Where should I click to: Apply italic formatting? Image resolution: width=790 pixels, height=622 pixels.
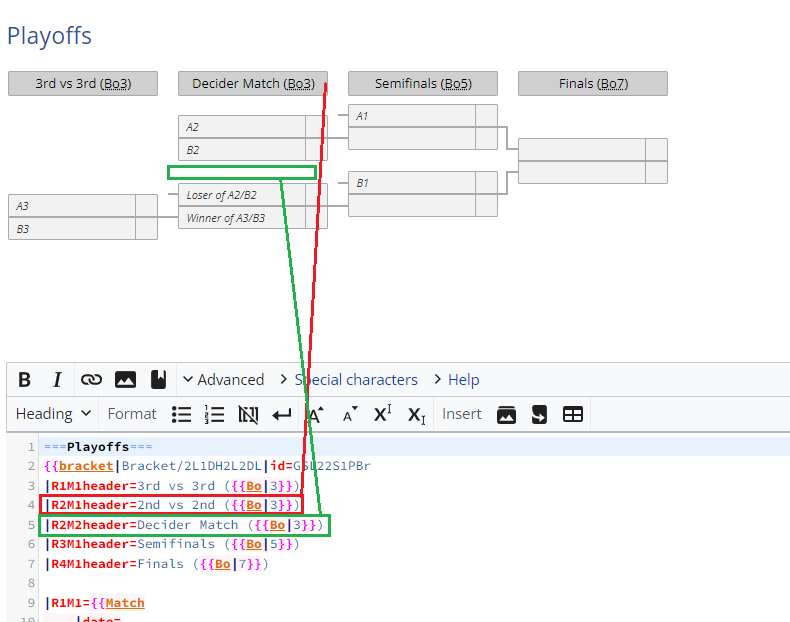(x=57, y=379)
